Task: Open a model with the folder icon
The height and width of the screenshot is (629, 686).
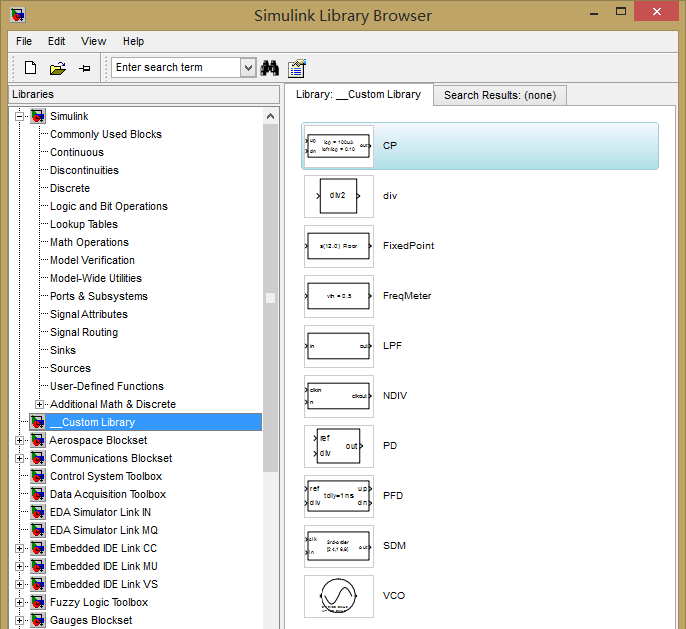Action: (58, 68)
